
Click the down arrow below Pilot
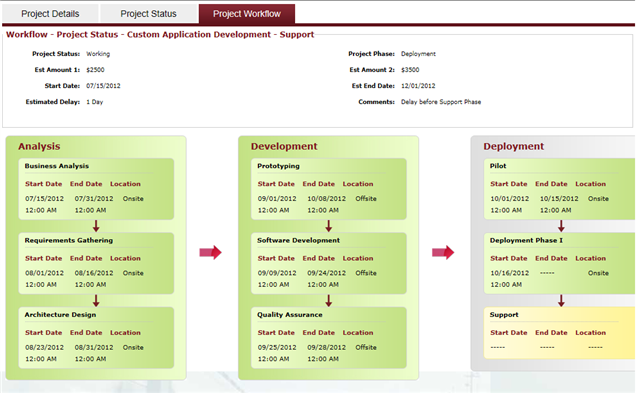coord(561,226)
